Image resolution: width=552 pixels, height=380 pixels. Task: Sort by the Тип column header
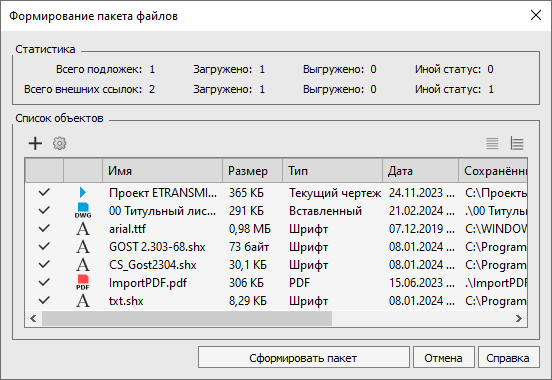(332, 171)
